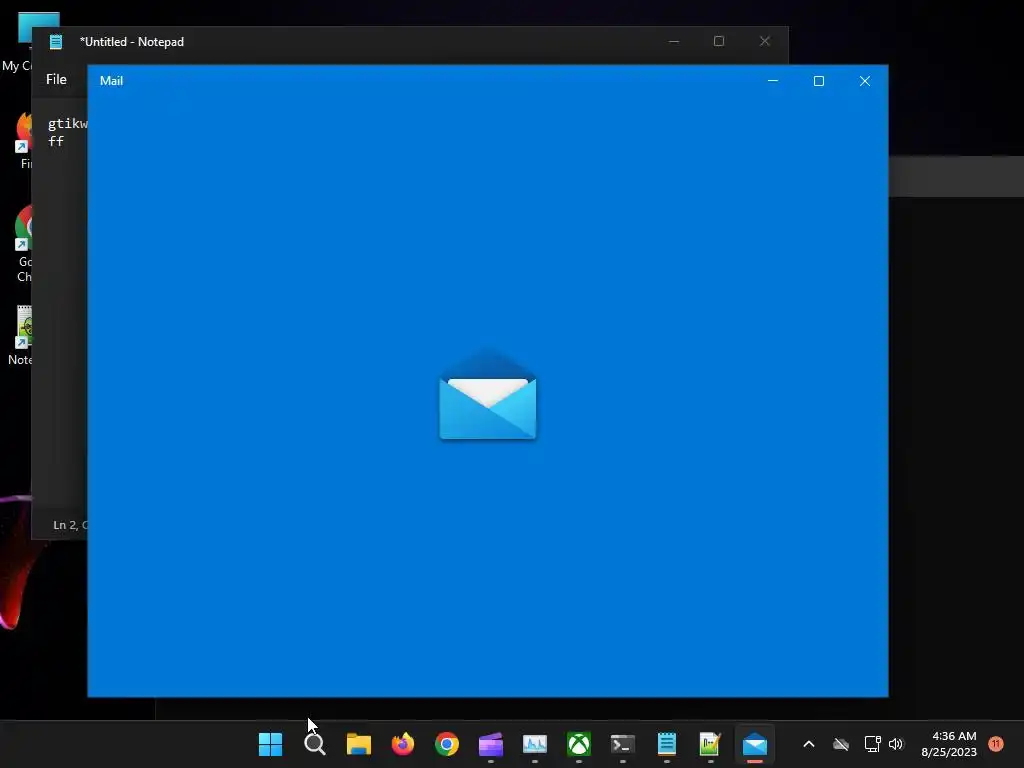Open network status tray icon

pos(872,744)
